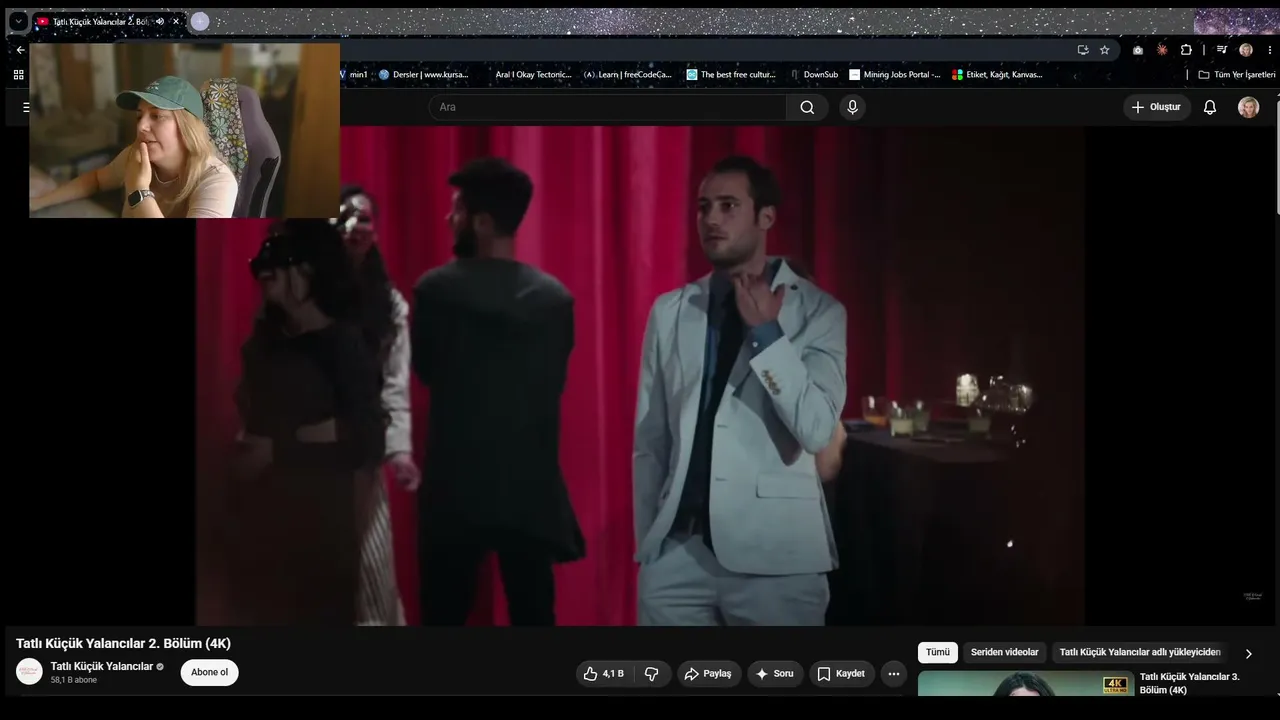1280x720 pixels.
Task: Focus the YouTube Ara search box
Action: (608, 107)
